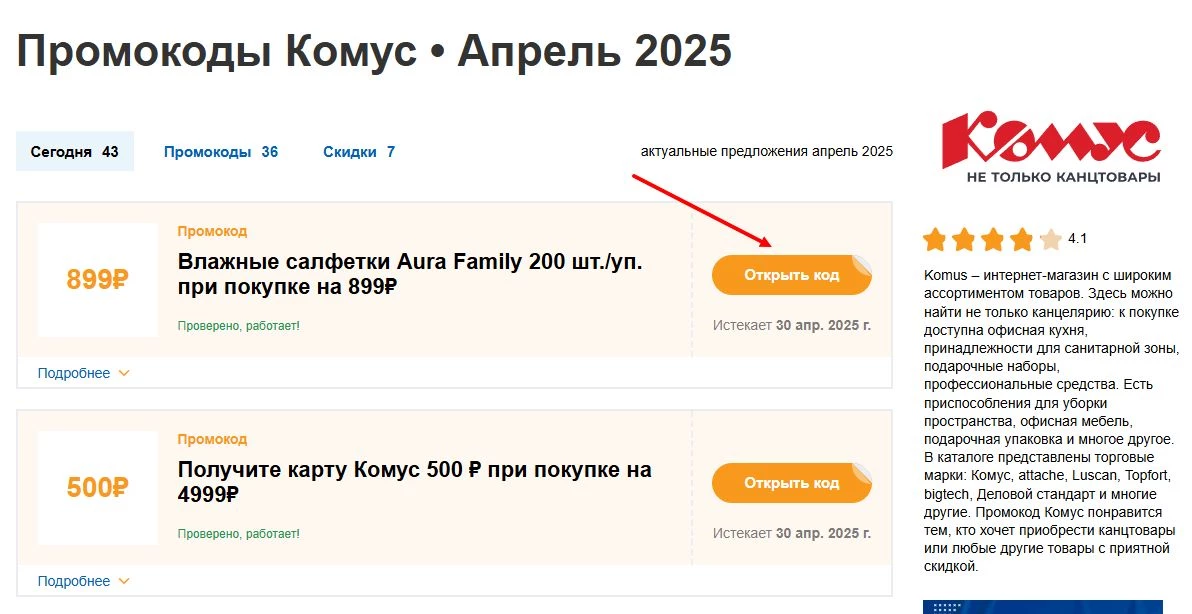Expand the second Подробнее chevron
1192x614 pixels.
coord(124,581)
